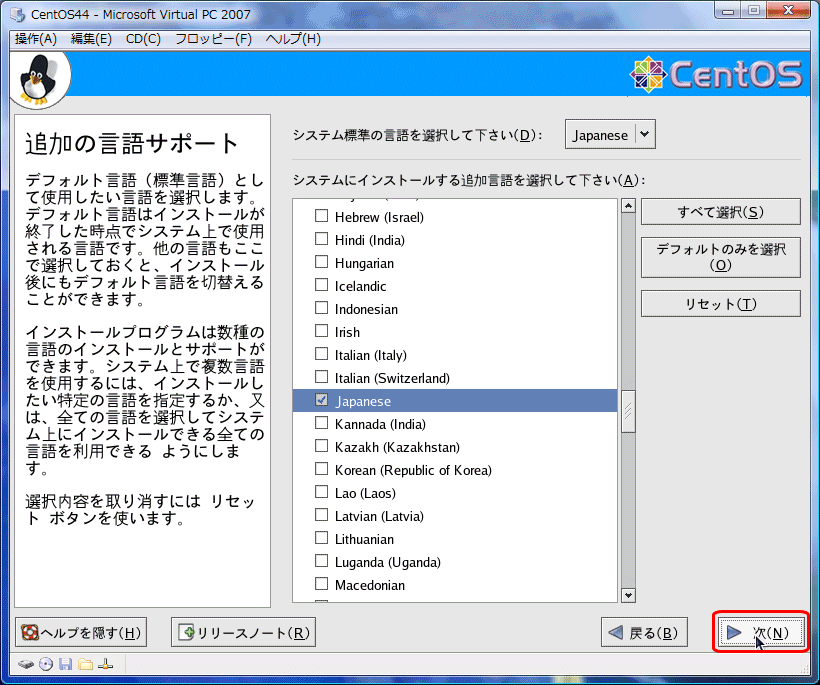Tick the Hebrew (Israel) checkbox
This screenshot has width=820, height=685.
[x=322, y=215]
